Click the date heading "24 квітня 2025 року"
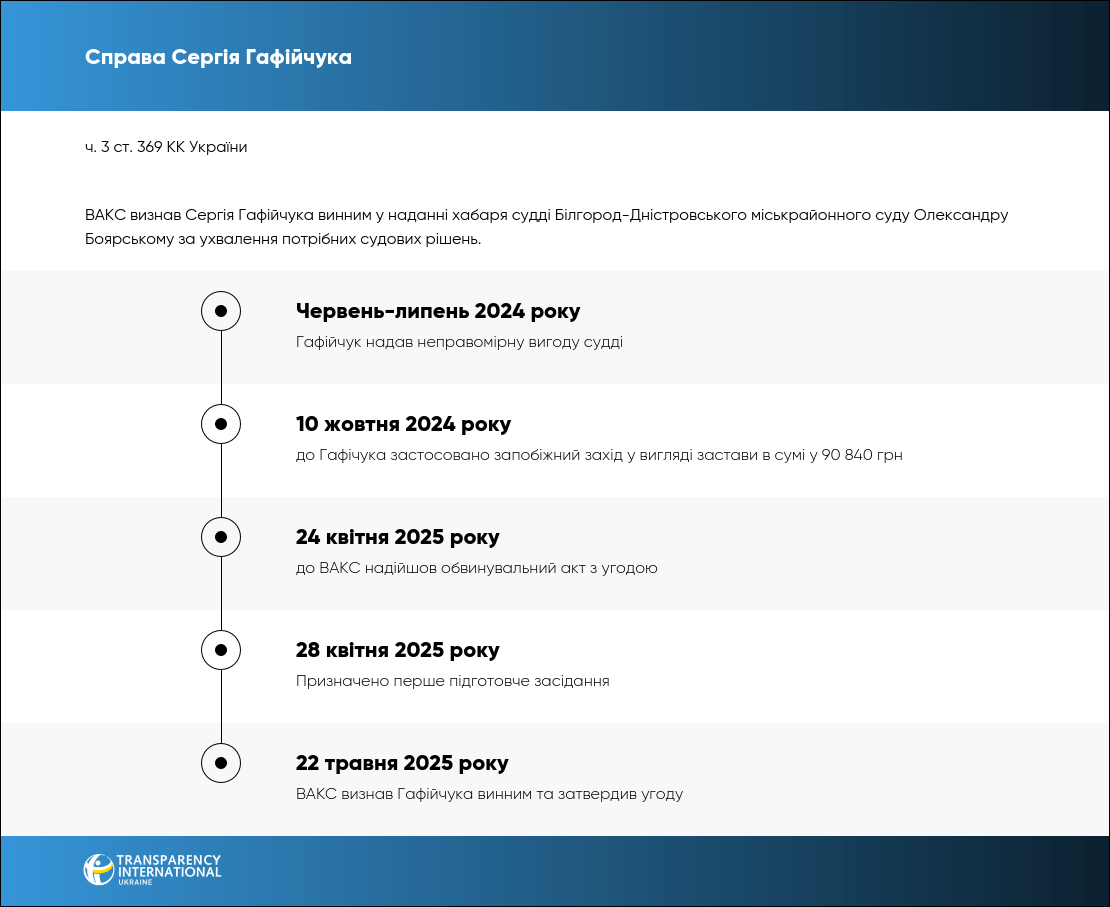The image size is (1110, 907). pos(397,537)
